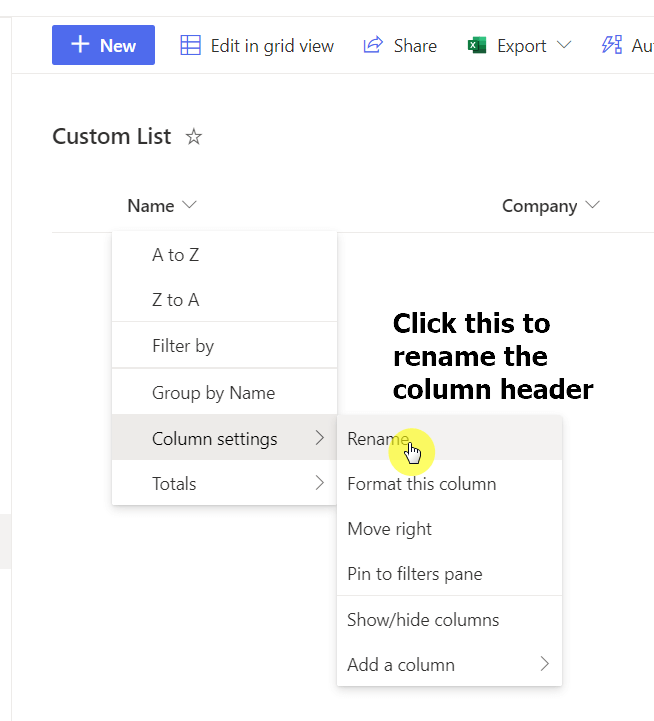
Task: Open Show/hide columns
Action: click(449, 619)
